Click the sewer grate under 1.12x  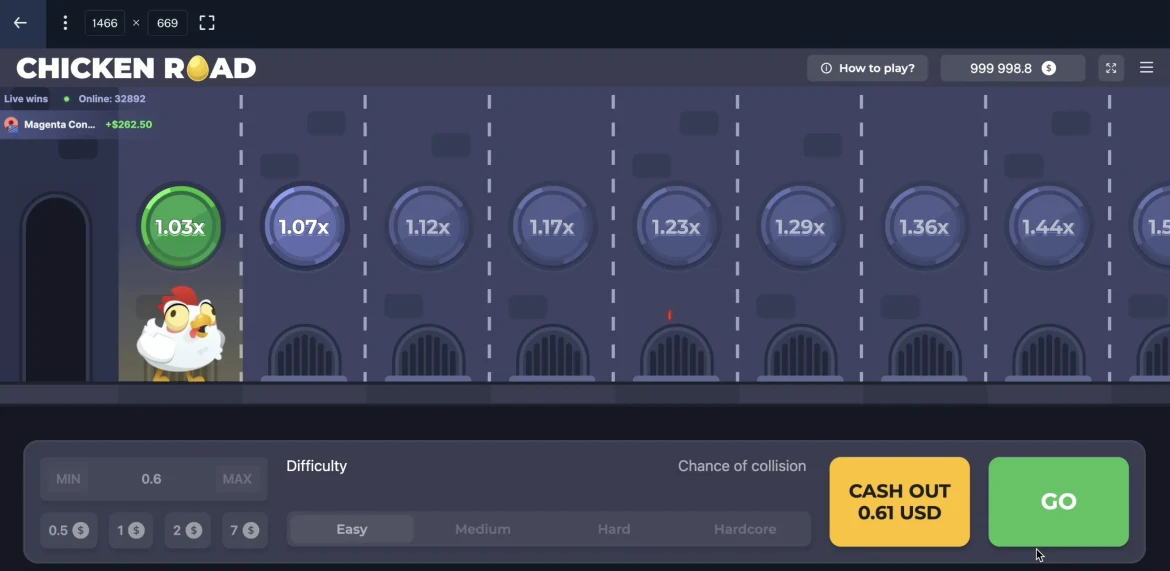point(428,352)
